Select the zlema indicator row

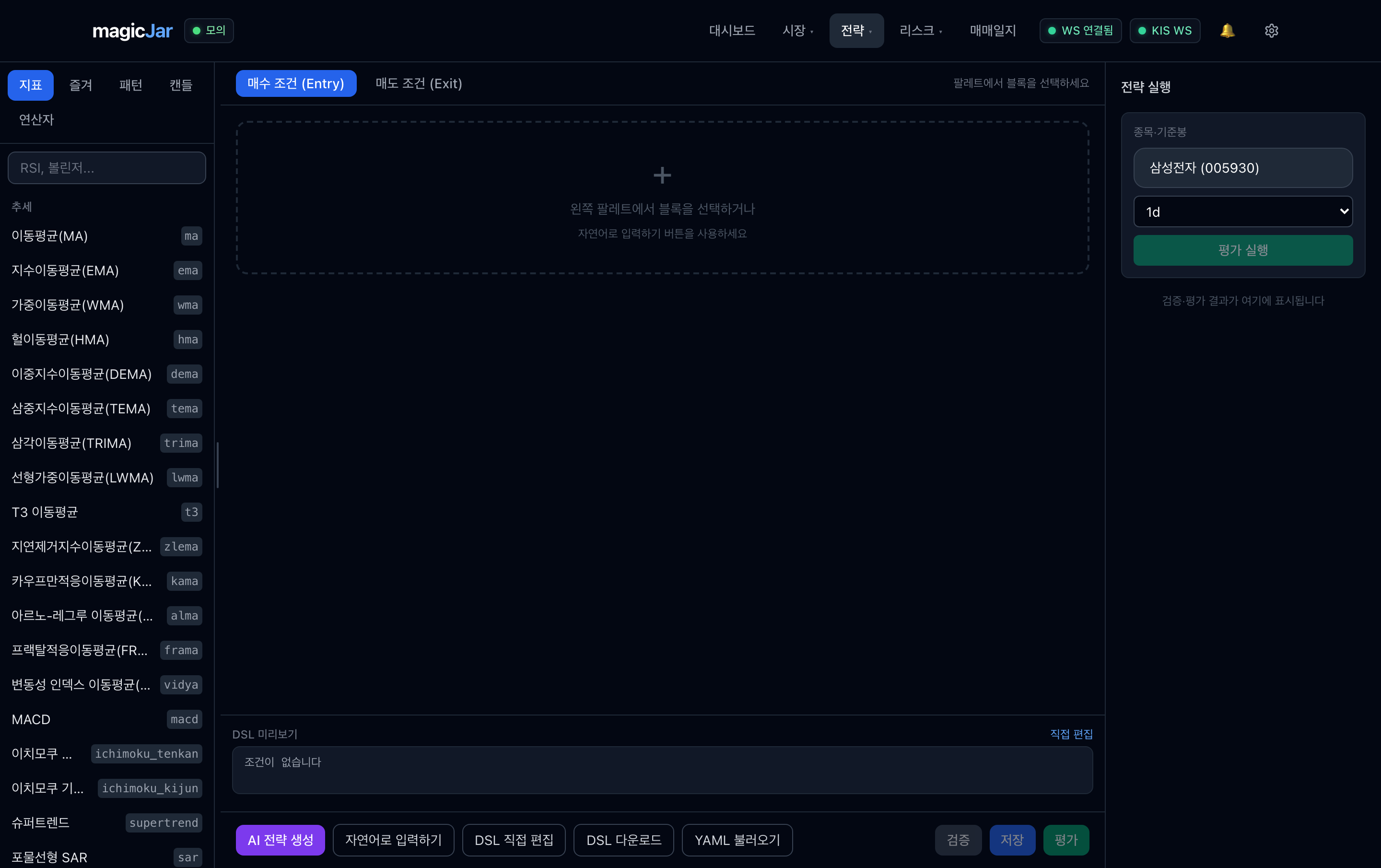point(106,546)
